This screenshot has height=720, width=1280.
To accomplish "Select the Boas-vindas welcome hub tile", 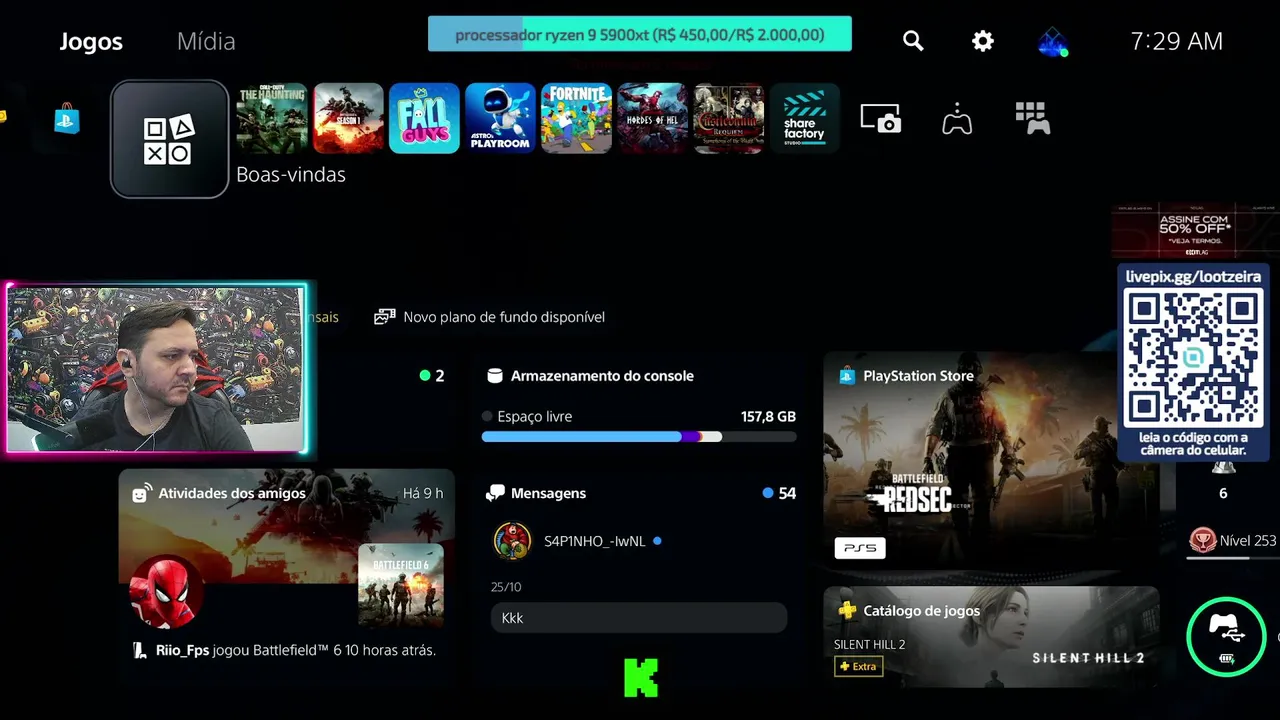I will pos(169,139).
